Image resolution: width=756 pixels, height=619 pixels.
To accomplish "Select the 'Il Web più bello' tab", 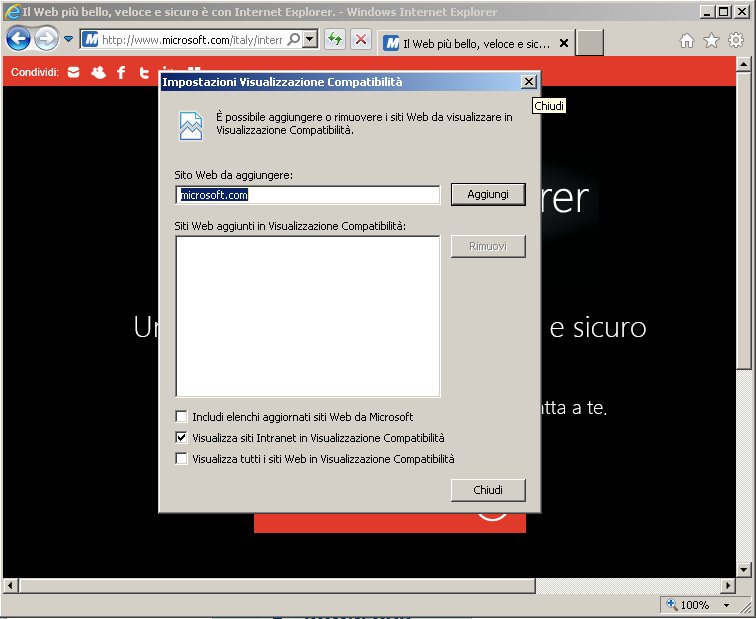I will coord(469,44).
